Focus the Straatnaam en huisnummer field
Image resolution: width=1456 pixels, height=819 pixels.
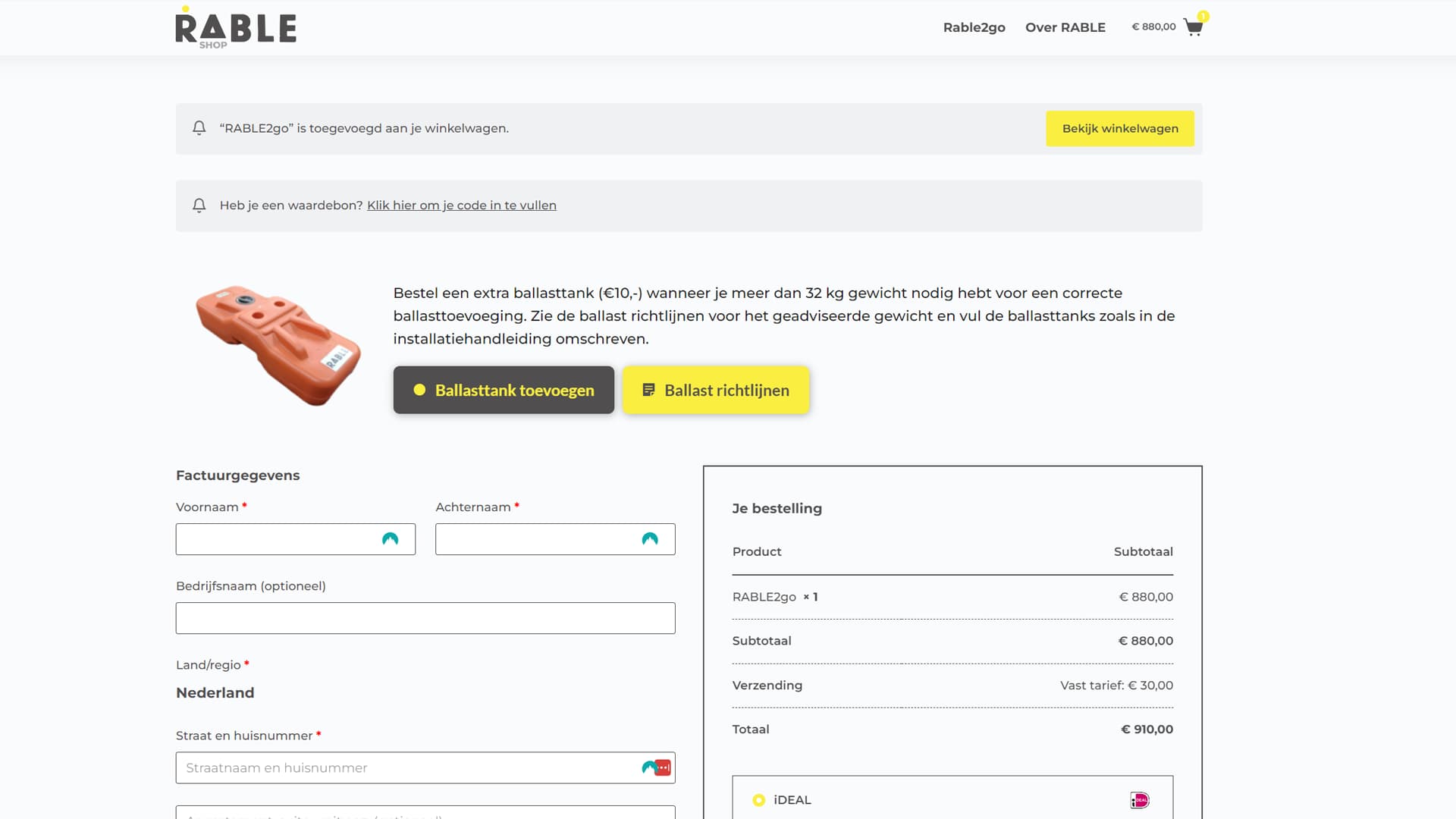(425, 767)
